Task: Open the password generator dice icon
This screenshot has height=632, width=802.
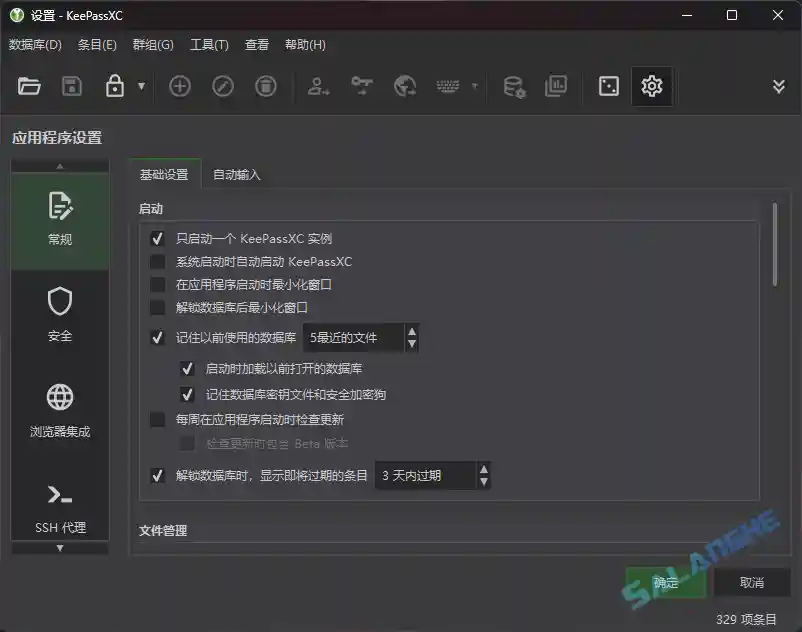Action: [608, 86]
